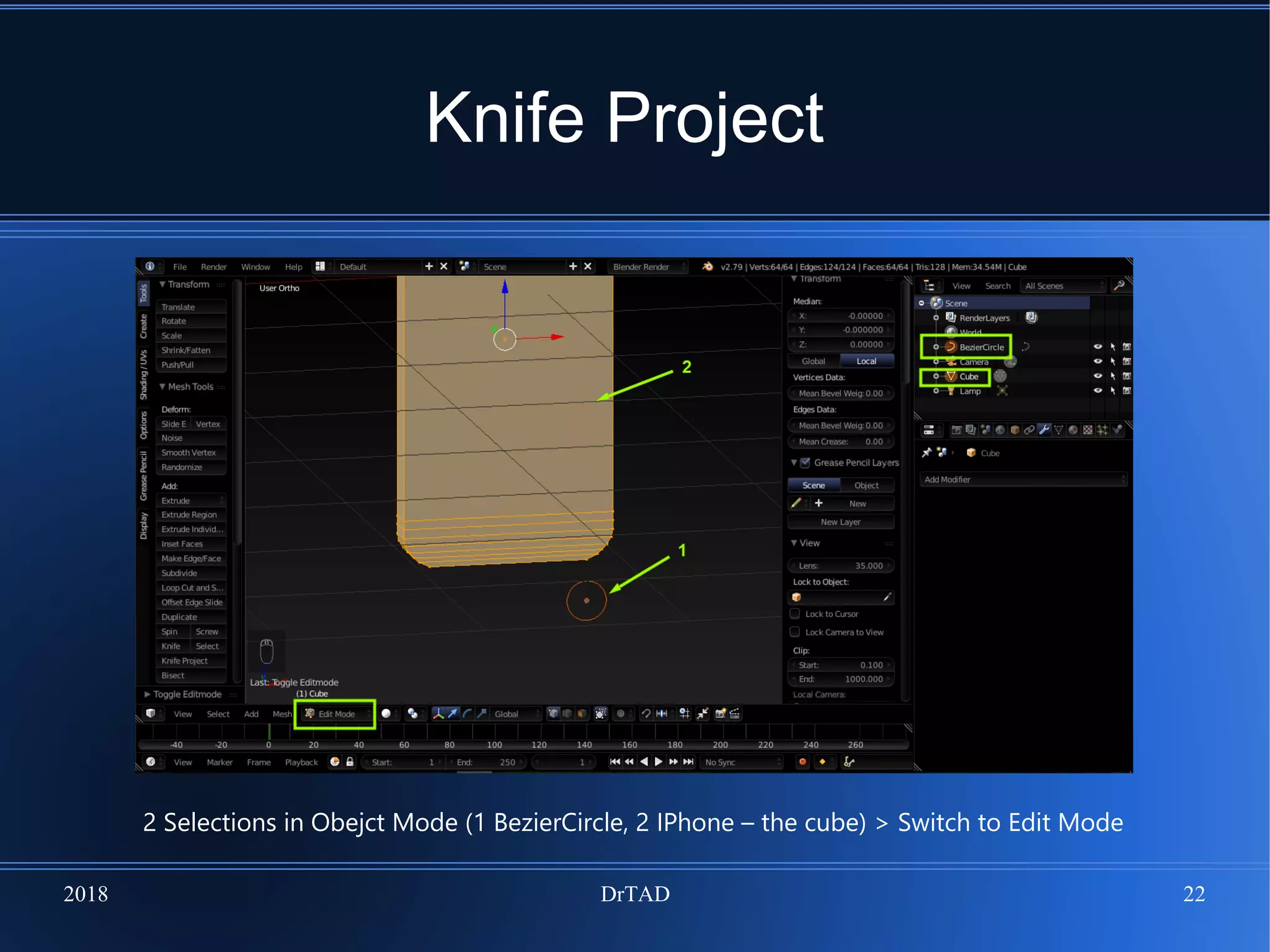1270x952 pixels.
Task: Open the Render menu in top bar
Action: point(213,267)
